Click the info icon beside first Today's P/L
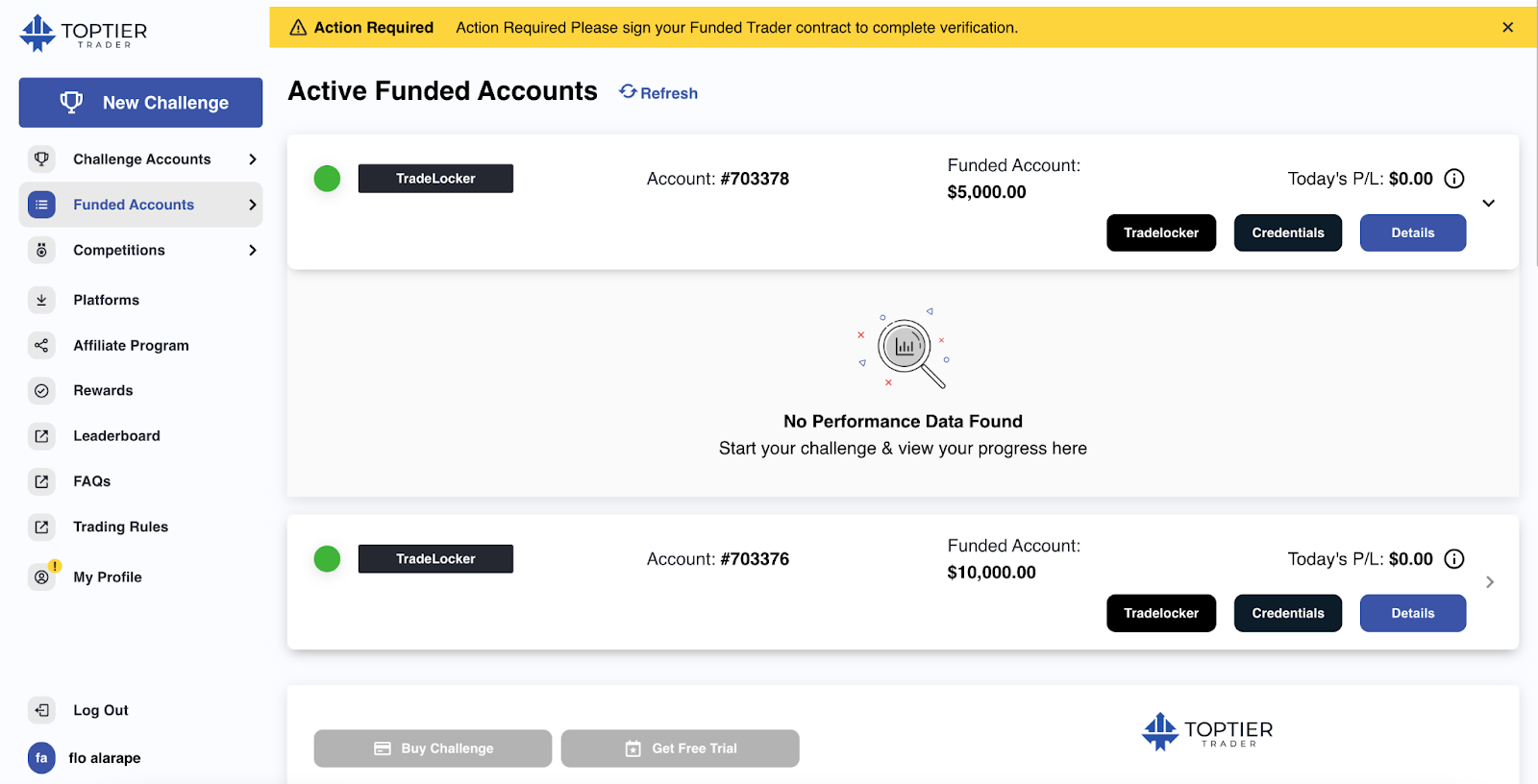Image resolution: width=1538 pixels, height=784 pixels. (1454, 179)
